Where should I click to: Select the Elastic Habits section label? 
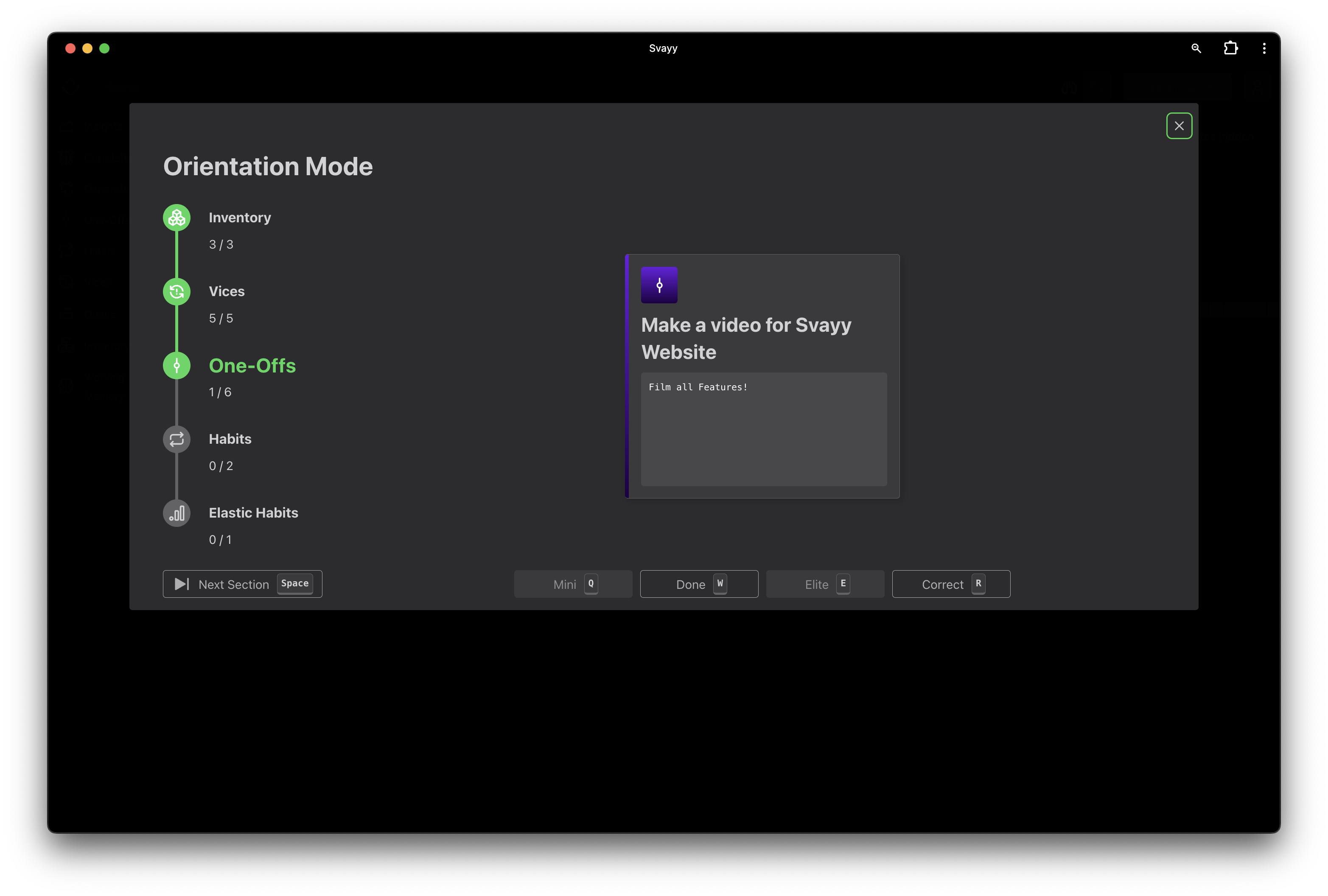coord(254,512)
